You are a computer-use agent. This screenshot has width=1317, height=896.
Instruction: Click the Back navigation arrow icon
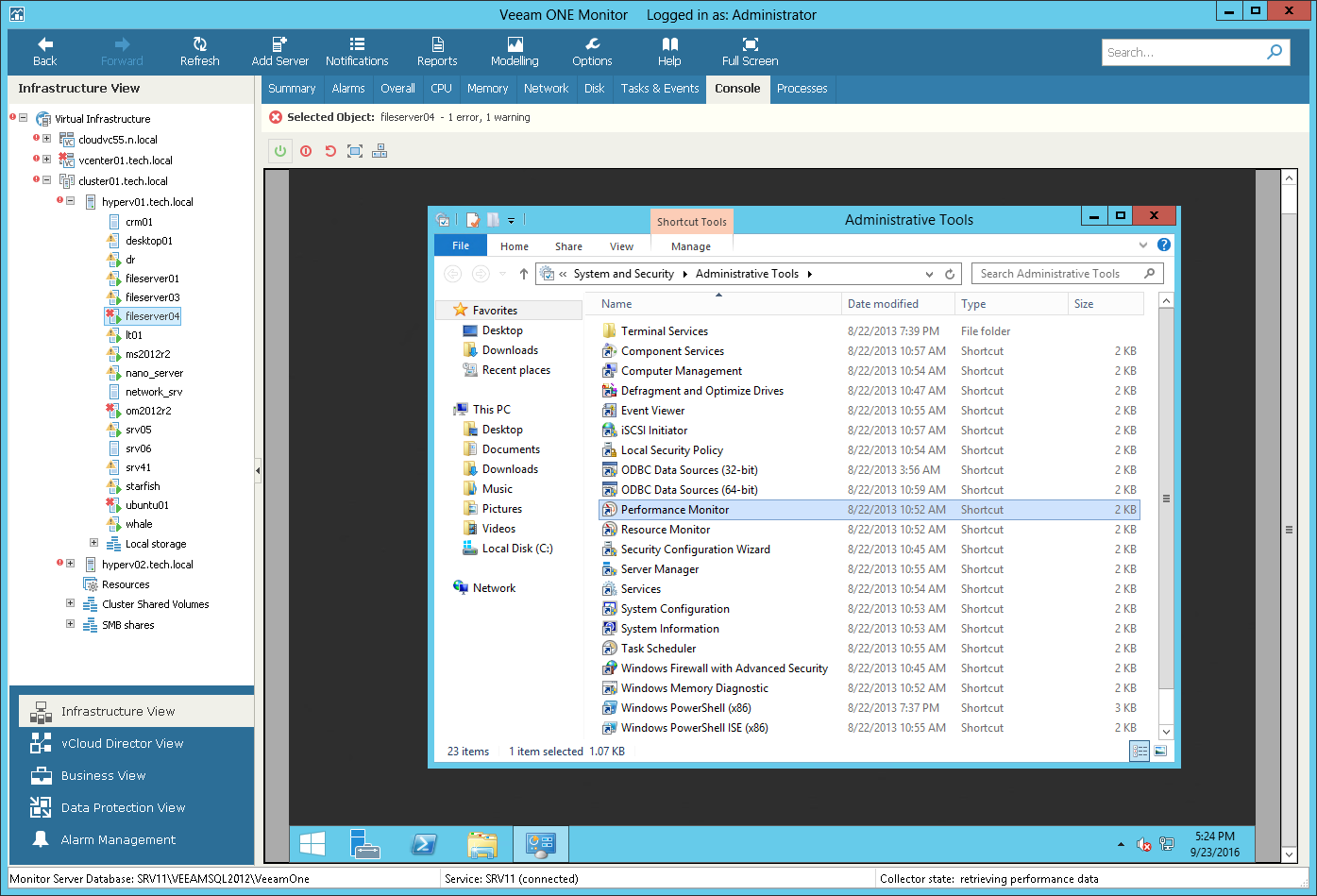[44, 44]
